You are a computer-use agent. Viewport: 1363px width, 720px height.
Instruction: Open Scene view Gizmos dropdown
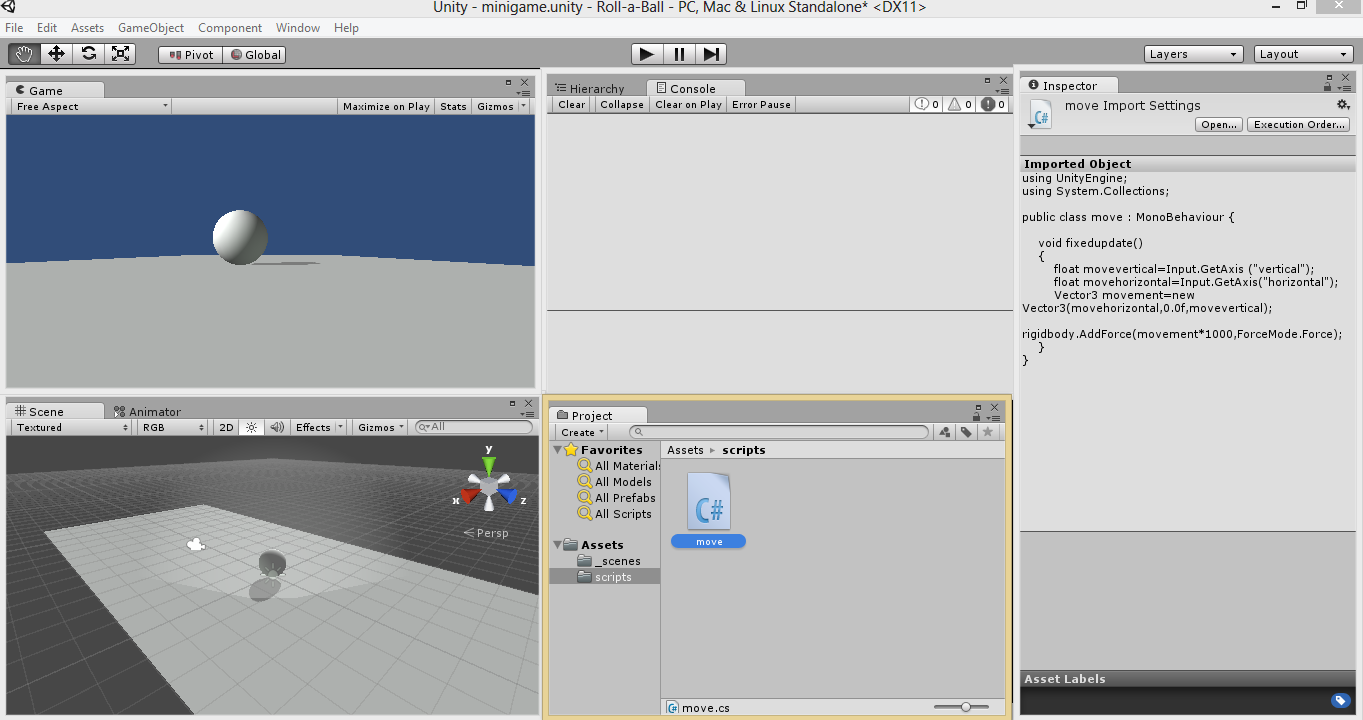coord(381,427)
